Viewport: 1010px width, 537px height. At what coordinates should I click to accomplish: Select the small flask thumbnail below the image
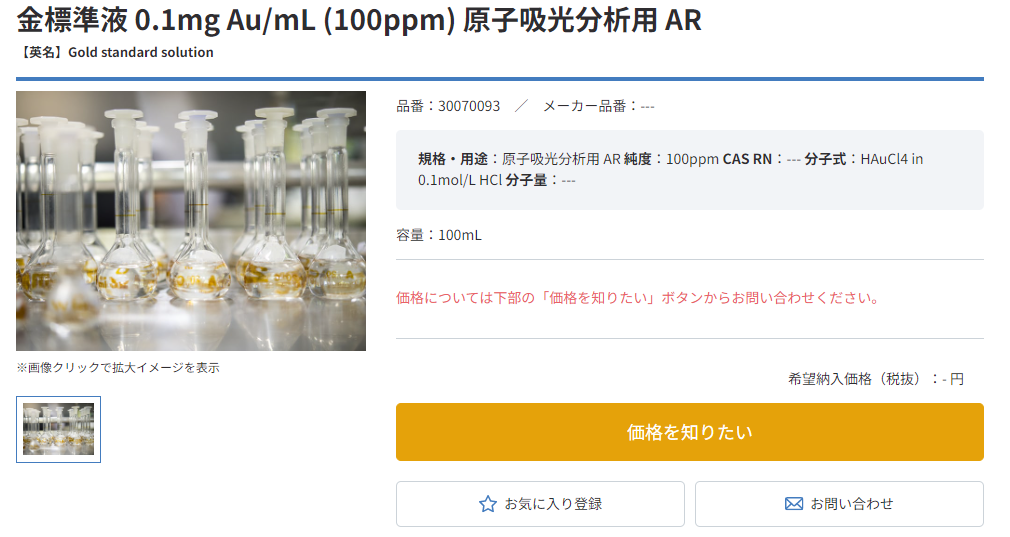pyautogui.click(x=59, y=429)
